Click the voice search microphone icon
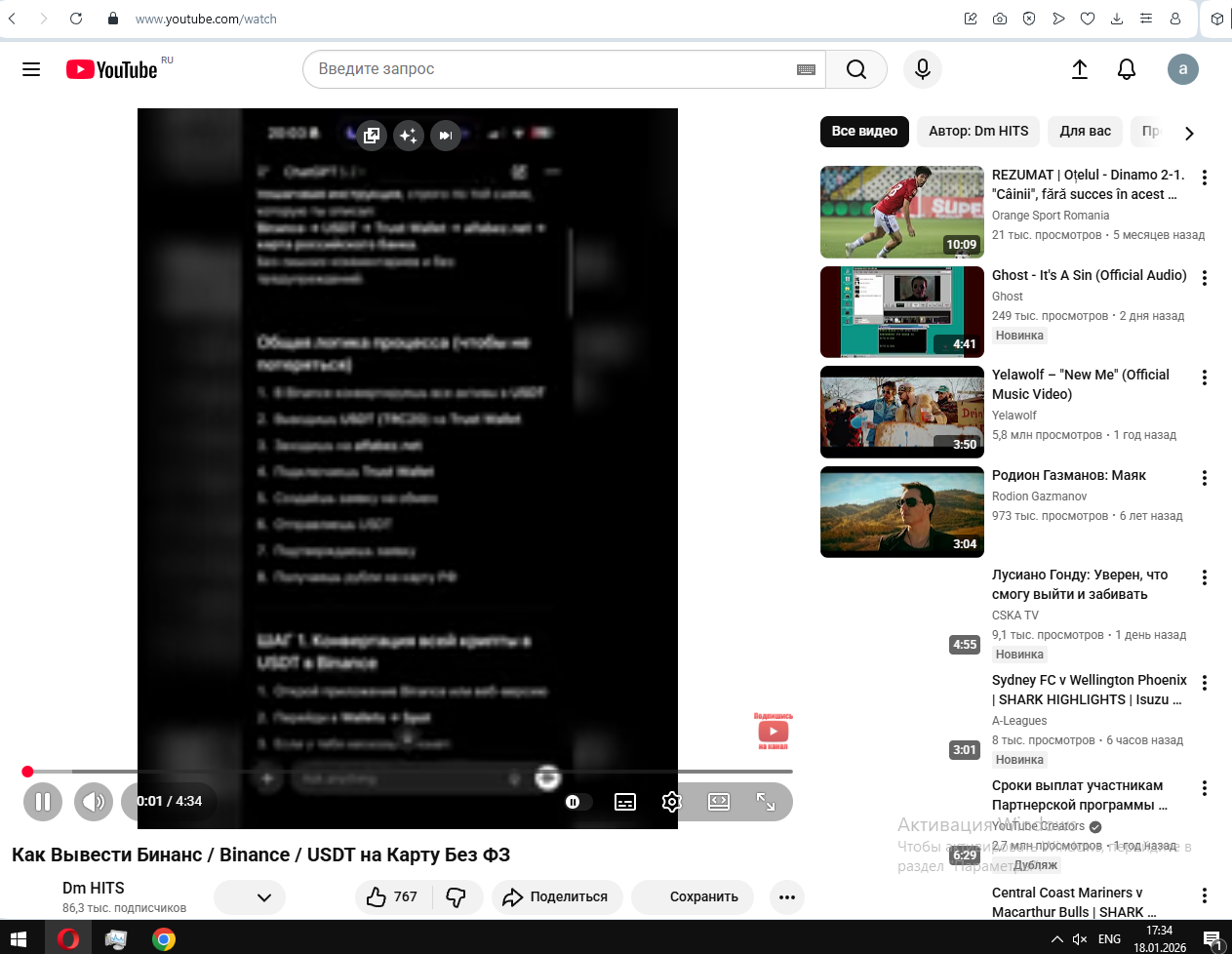Viewport: 1232px width, 954px height. pyautogui.click(x=922, y=69)
